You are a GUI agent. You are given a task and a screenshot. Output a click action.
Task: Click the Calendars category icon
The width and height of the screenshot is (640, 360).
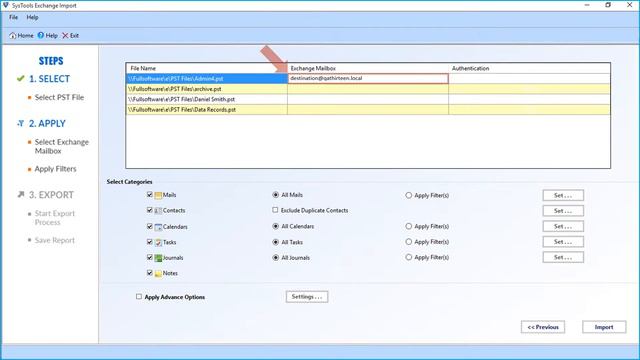(x=158, y=227)
